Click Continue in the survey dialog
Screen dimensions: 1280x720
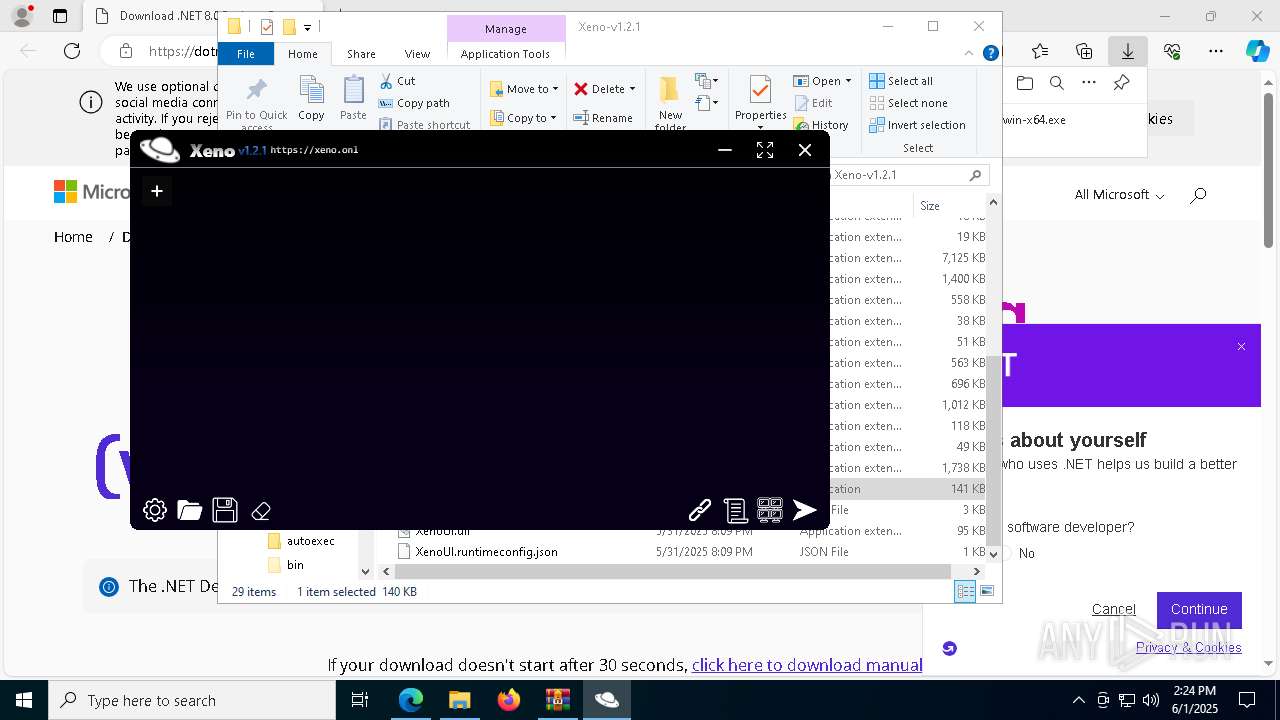(1199, 609)
